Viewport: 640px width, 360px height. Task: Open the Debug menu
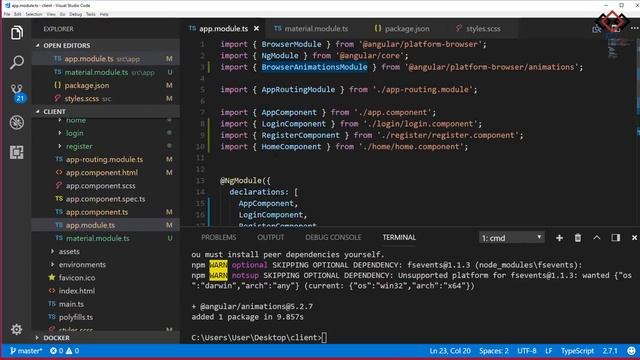tap(76, 14)
